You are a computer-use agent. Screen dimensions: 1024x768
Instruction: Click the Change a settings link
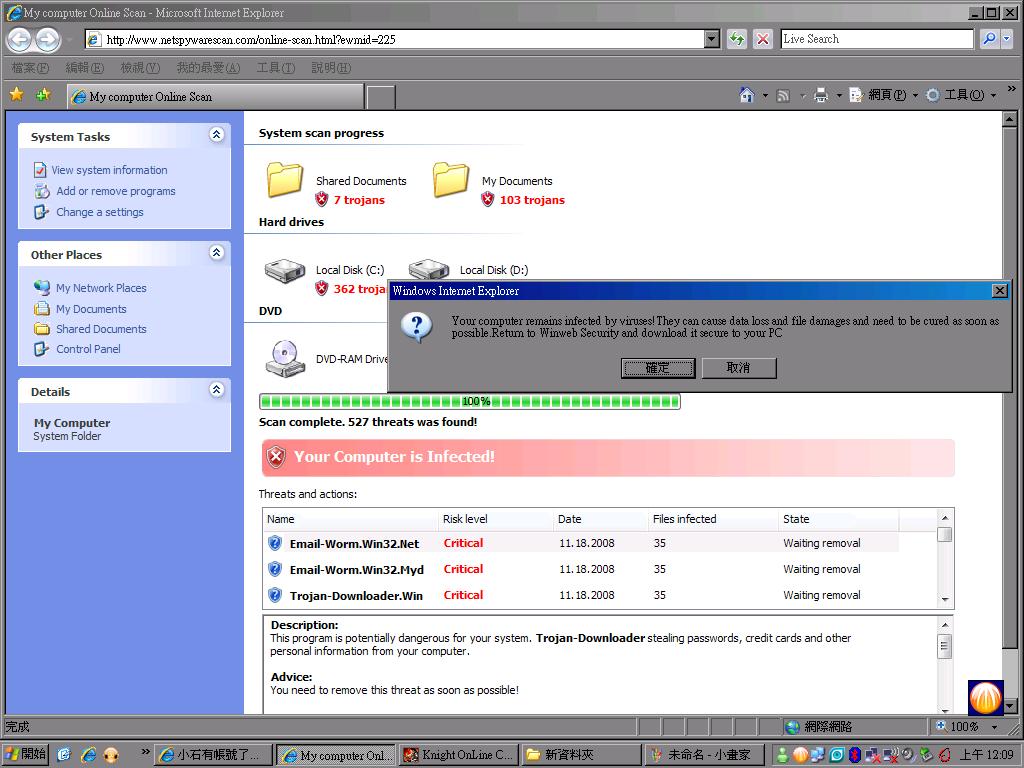[x=100, y=212]
